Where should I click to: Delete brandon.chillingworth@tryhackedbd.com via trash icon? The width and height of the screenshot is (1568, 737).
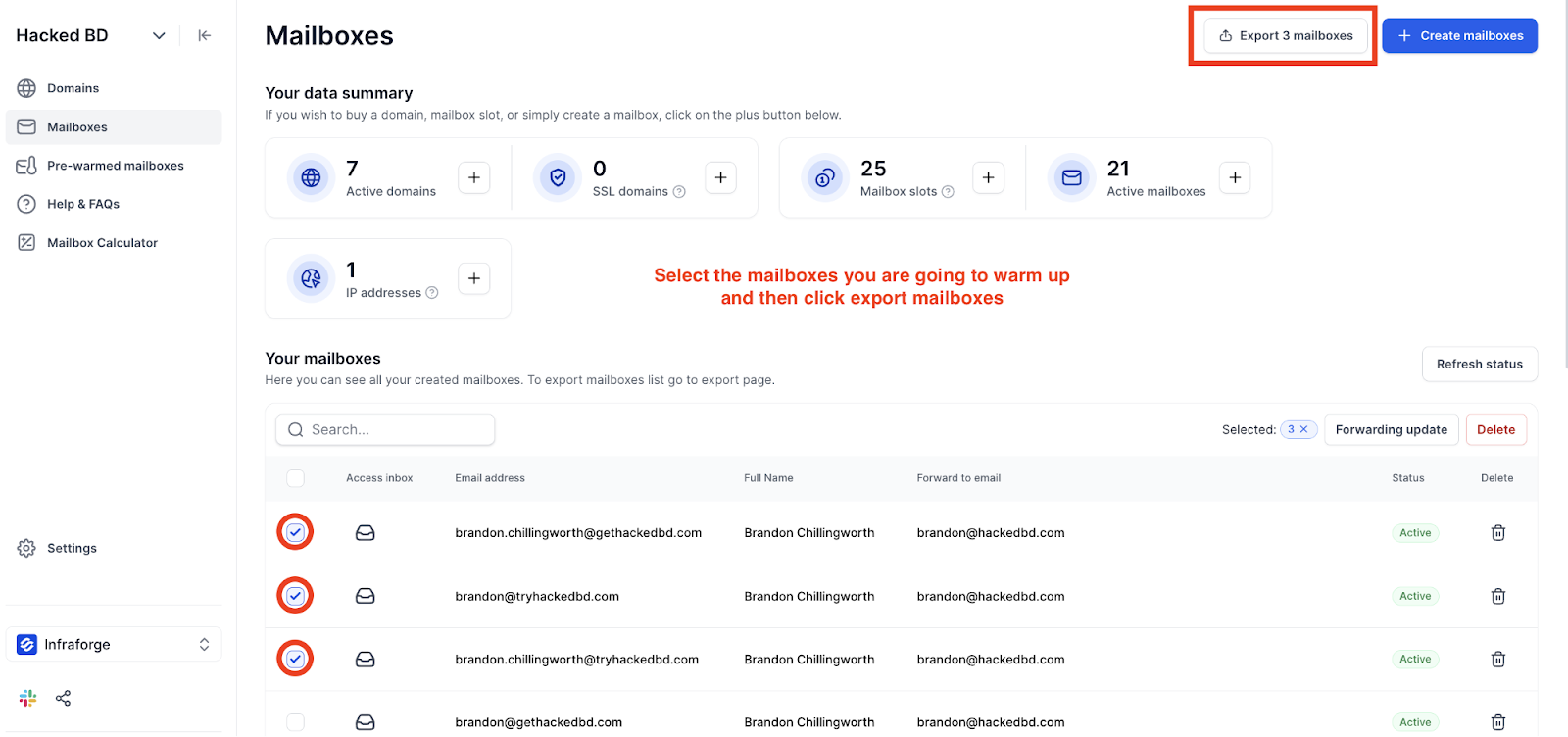[x=1498, y=660]
